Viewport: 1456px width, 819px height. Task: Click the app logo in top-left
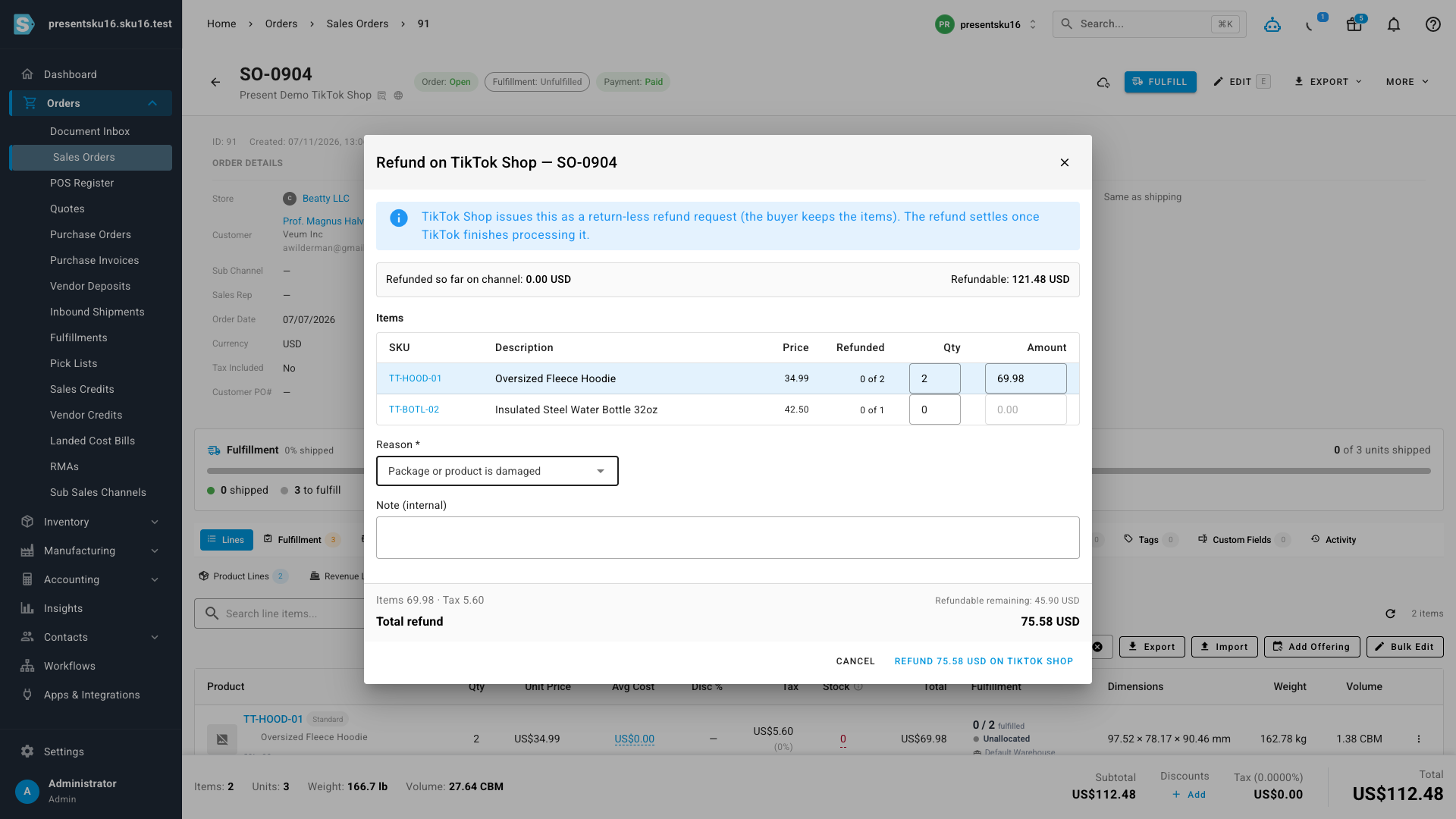pyautogui.click(x=24, y=24)
